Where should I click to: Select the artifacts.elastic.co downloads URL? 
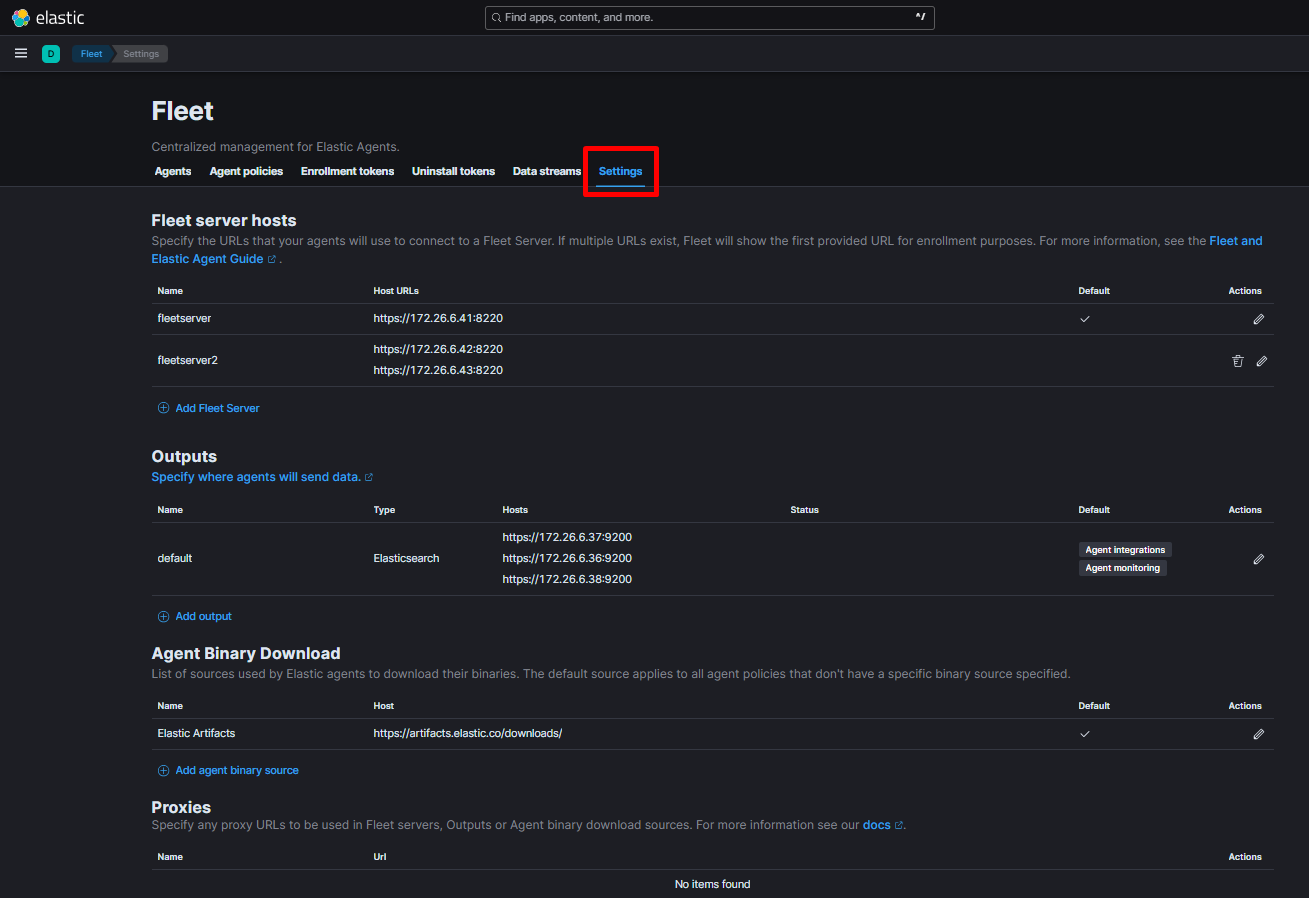tap(468, 733)
